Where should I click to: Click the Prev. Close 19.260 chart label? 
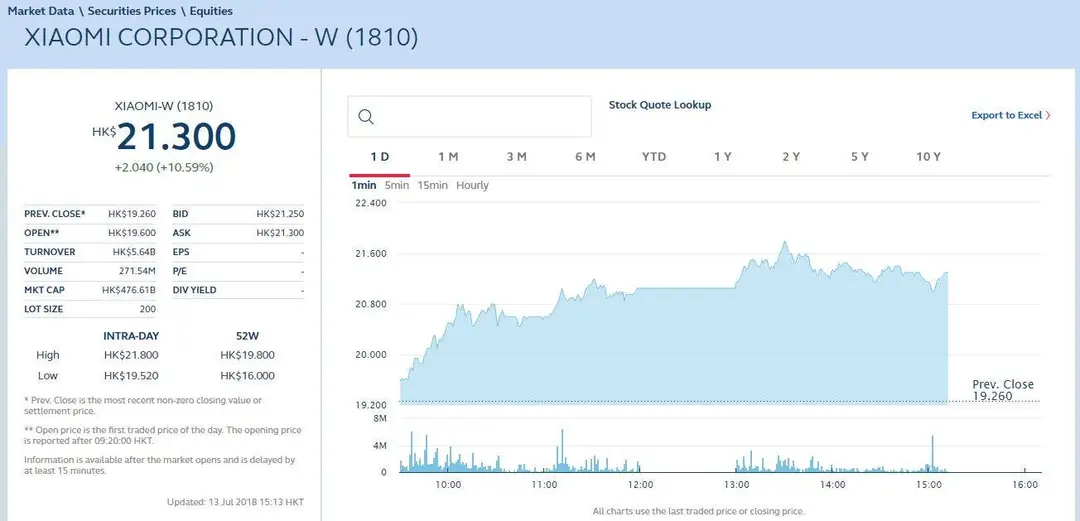click(x=1003, y=390)
